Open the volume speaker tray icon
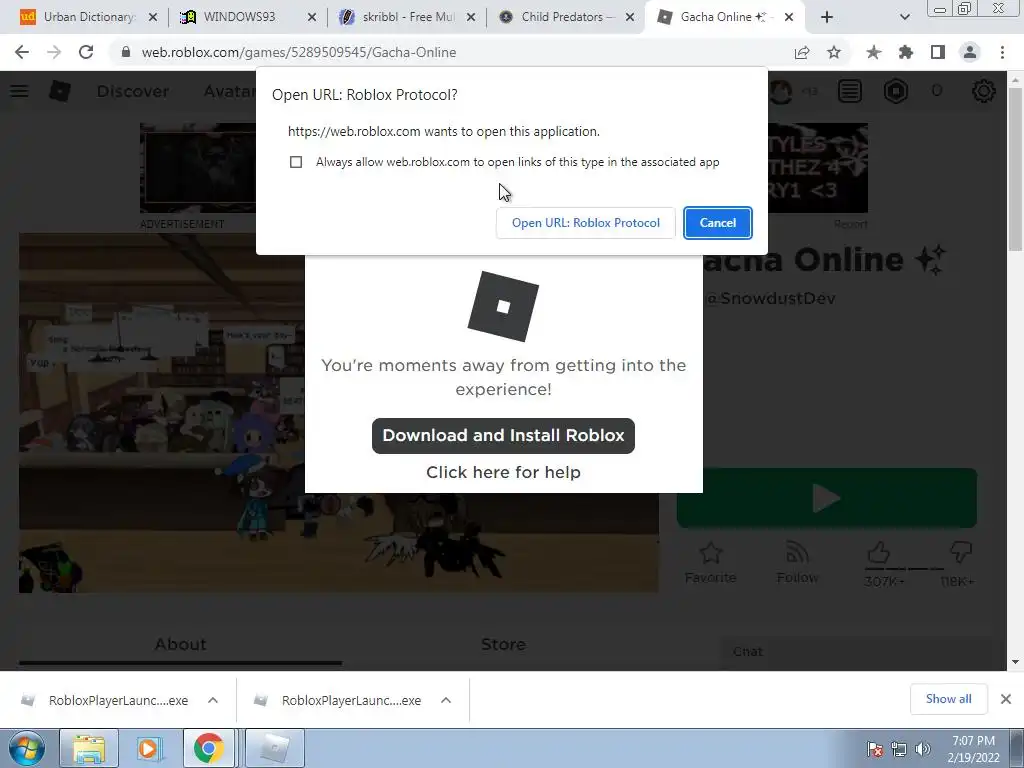 (x=923, y=748)
